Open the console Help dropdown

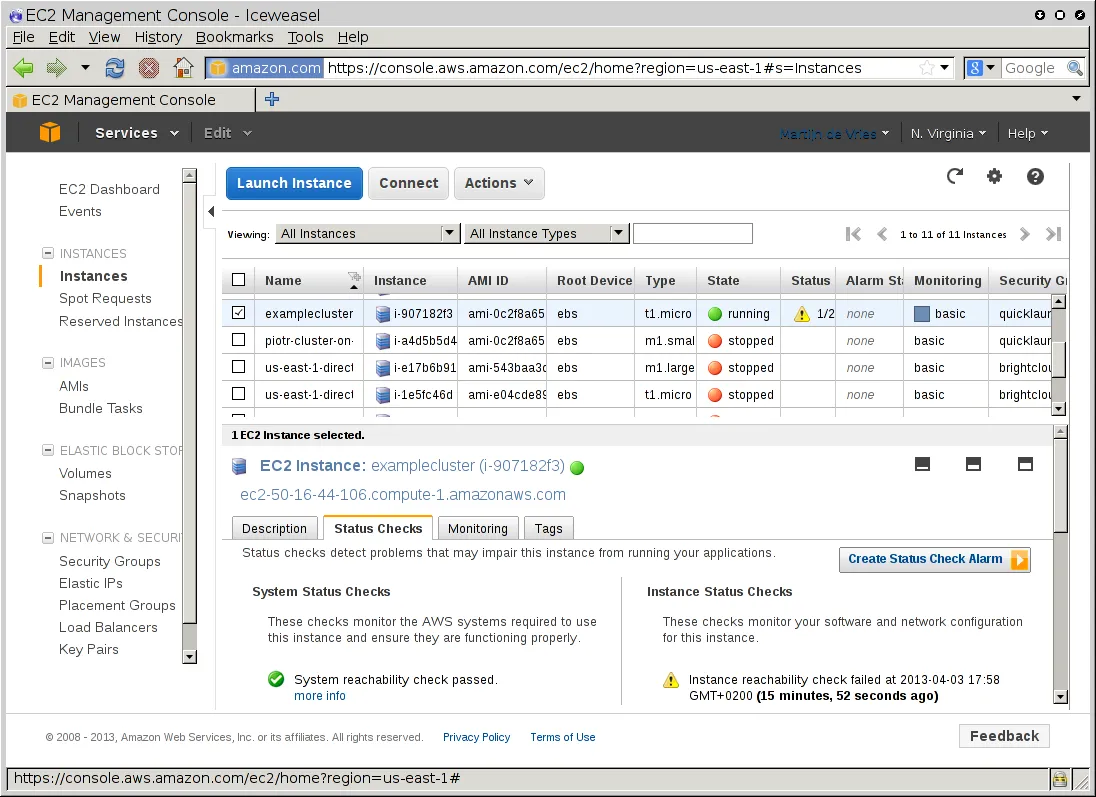[x=1028, y=134]
